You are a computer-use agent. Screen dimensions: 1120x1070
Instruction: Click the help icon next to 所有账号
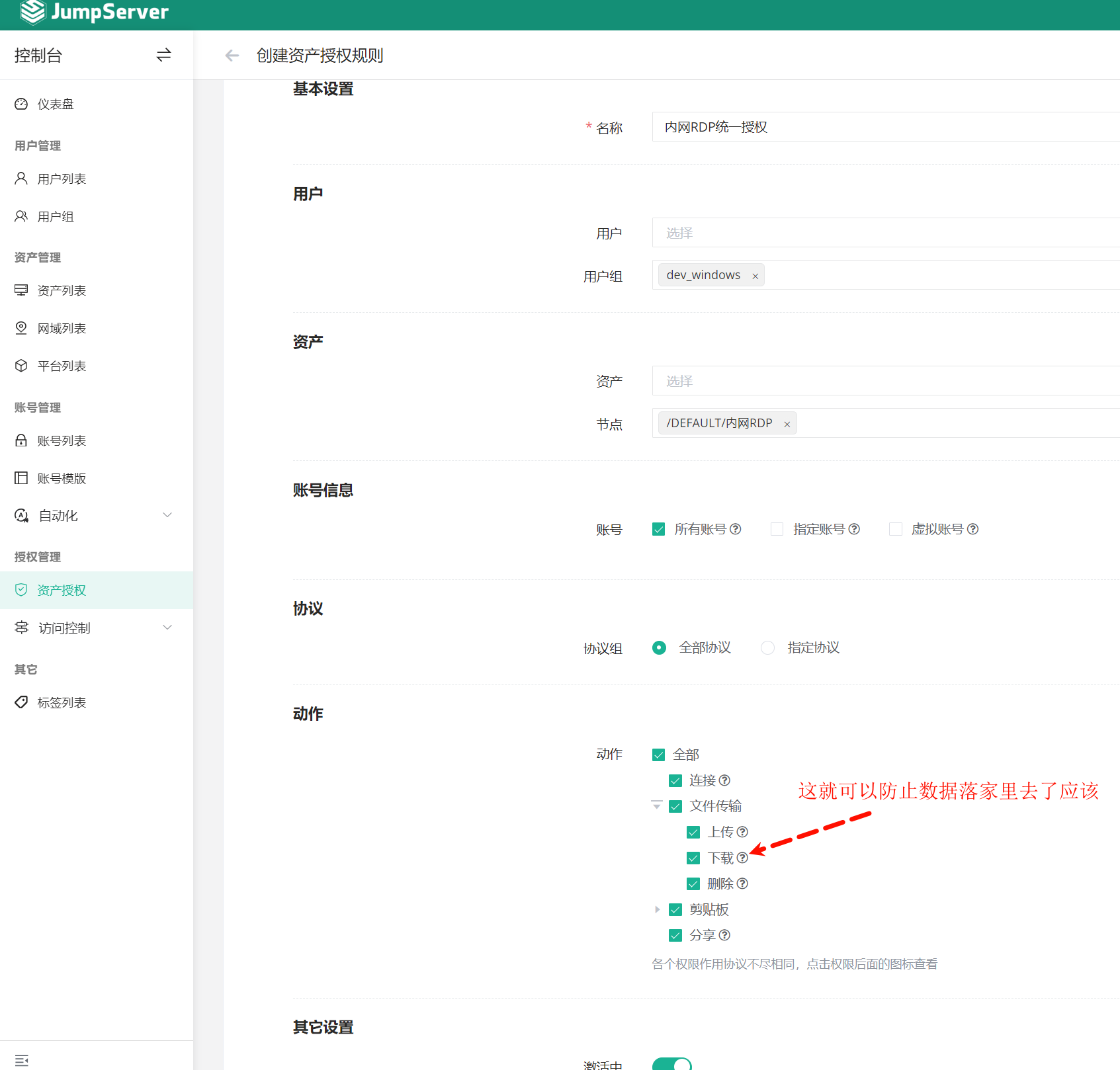click(736, 529)
